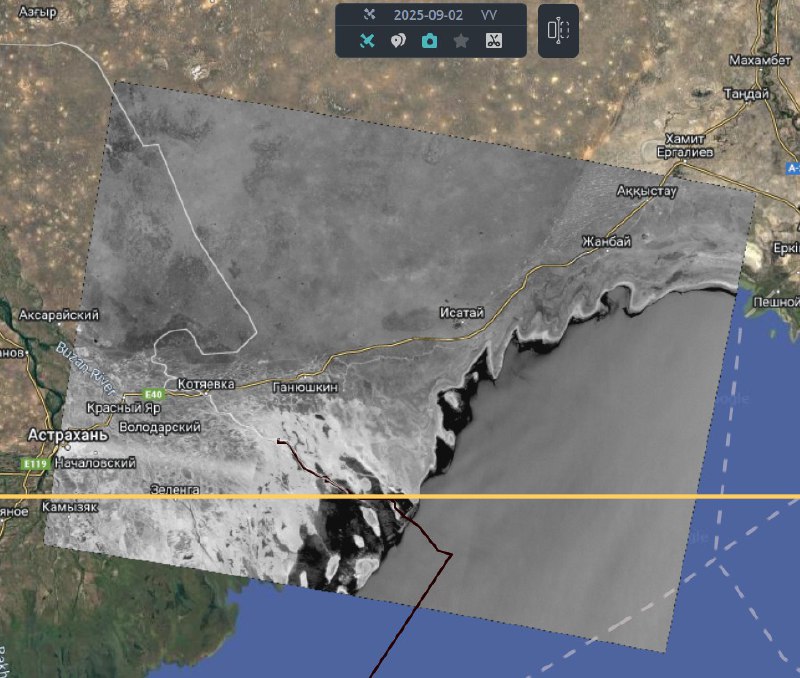Image resolution: width=800 pixels, height=678 pixels.
Task: Click the Красный Яр label
Action: pos(124,410)
